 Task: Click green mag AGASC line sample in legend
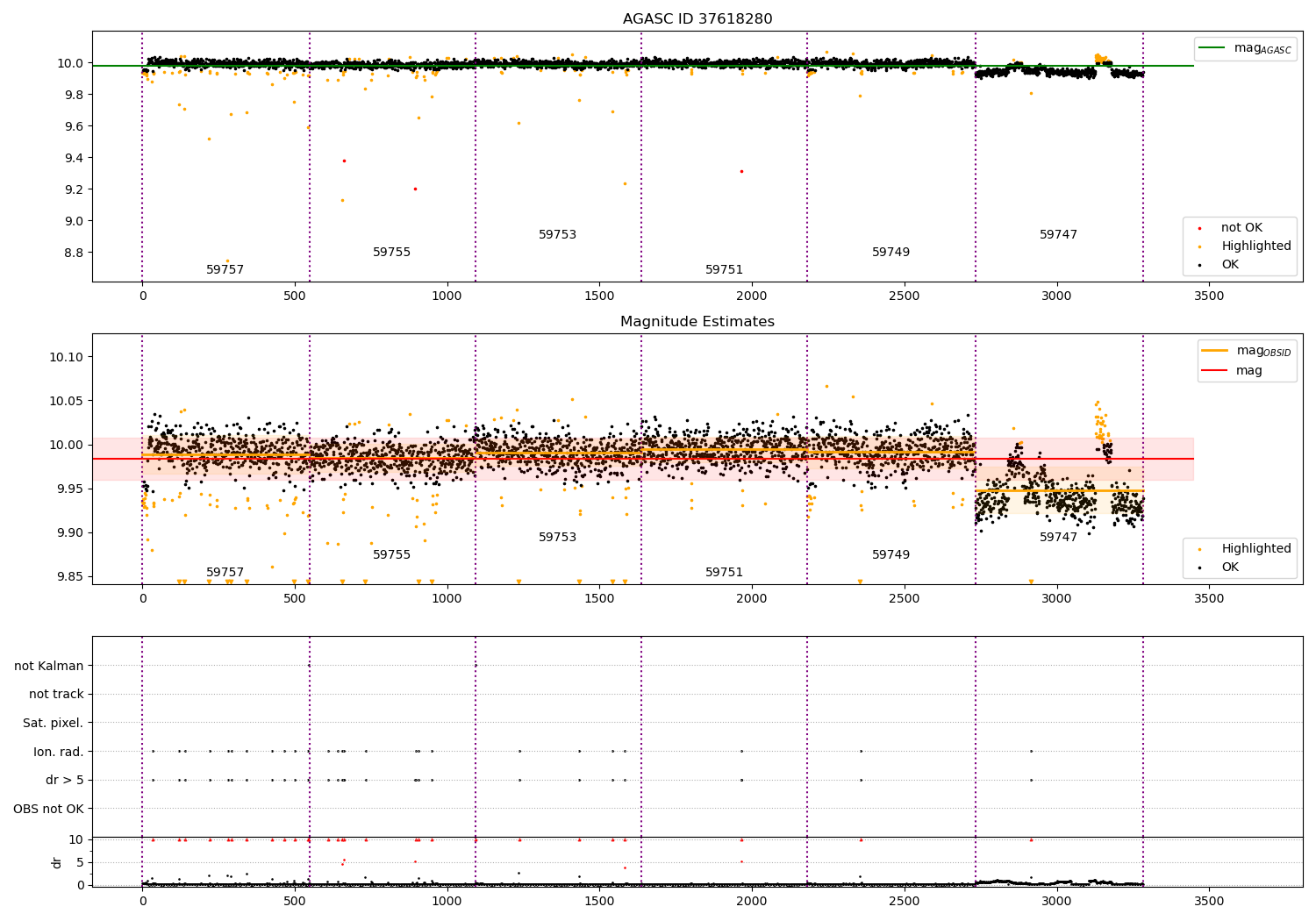pyautogui.click(x=1212, y=48)
